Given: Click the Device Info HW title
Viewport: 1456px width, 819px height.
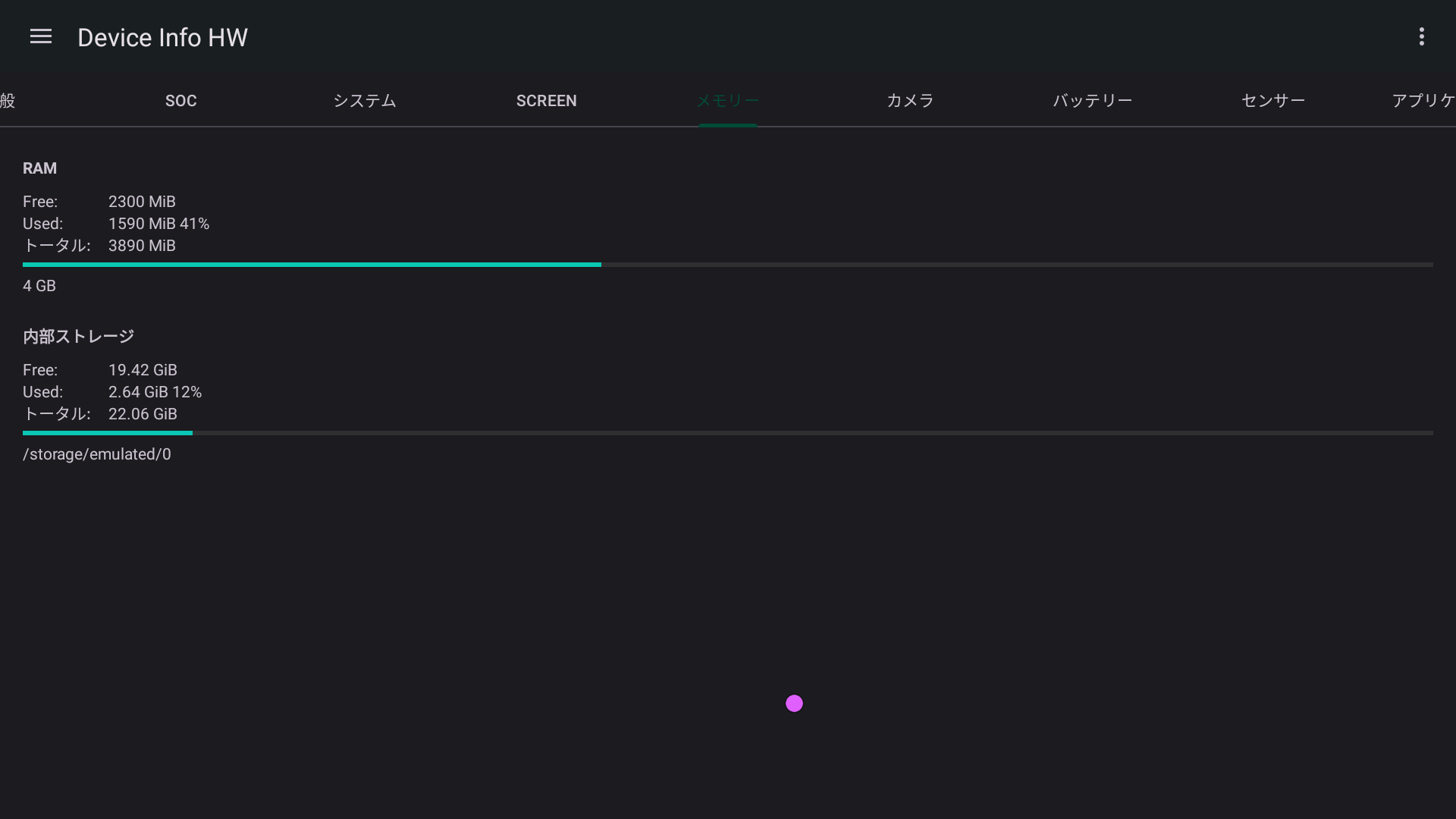Looking at the screenshot, I should pyautogui.click(x=162, y=38).
